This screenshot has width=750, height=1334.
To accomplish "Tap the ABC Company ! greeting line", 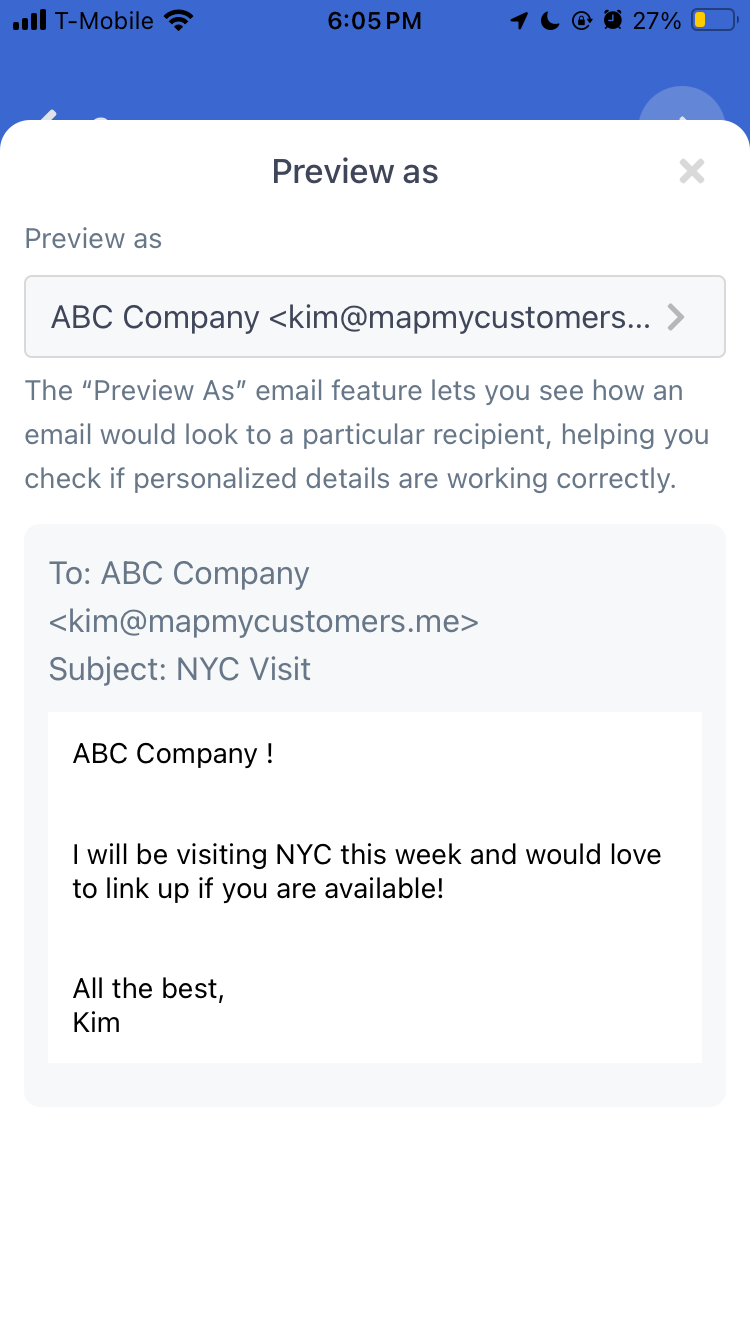I will (x=173, y=753).
